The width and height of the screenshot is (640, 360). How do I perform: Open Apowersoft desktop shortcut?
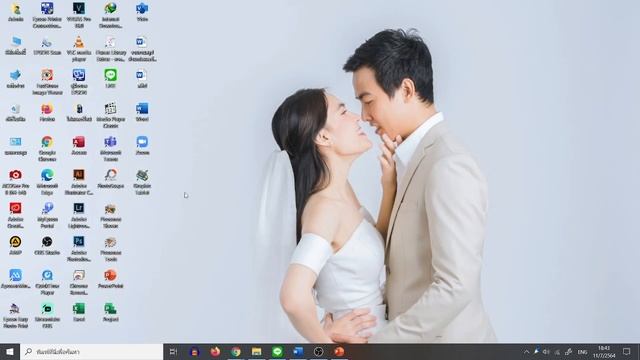tap(16, 279)
